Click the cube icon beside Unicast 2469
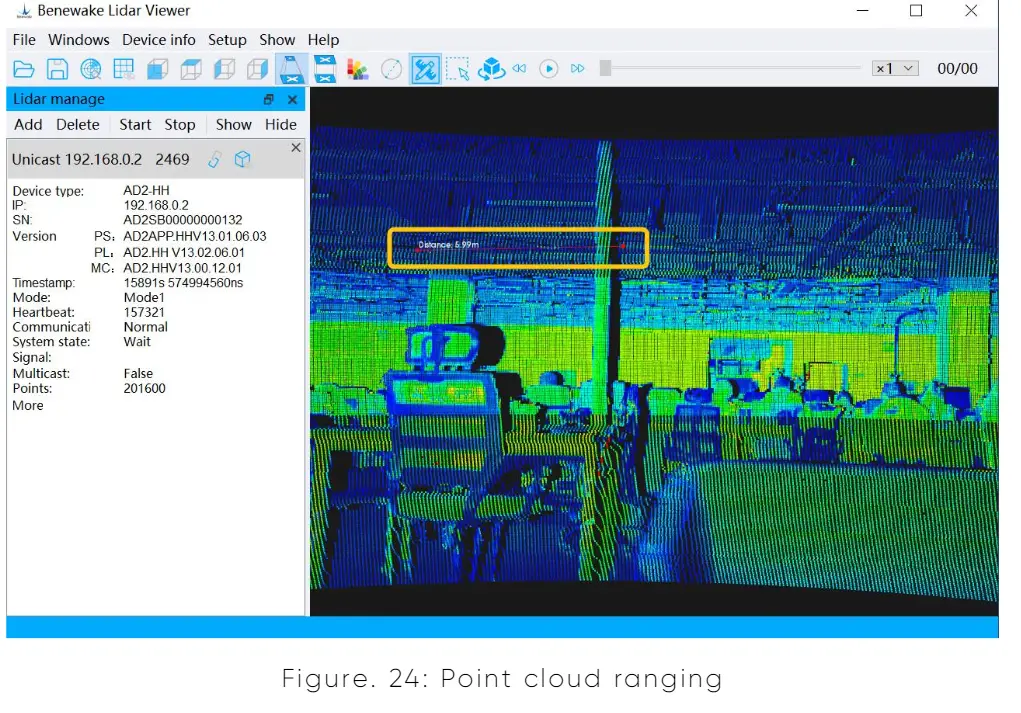Screen dimensions: 1021x713 [242, 160]
